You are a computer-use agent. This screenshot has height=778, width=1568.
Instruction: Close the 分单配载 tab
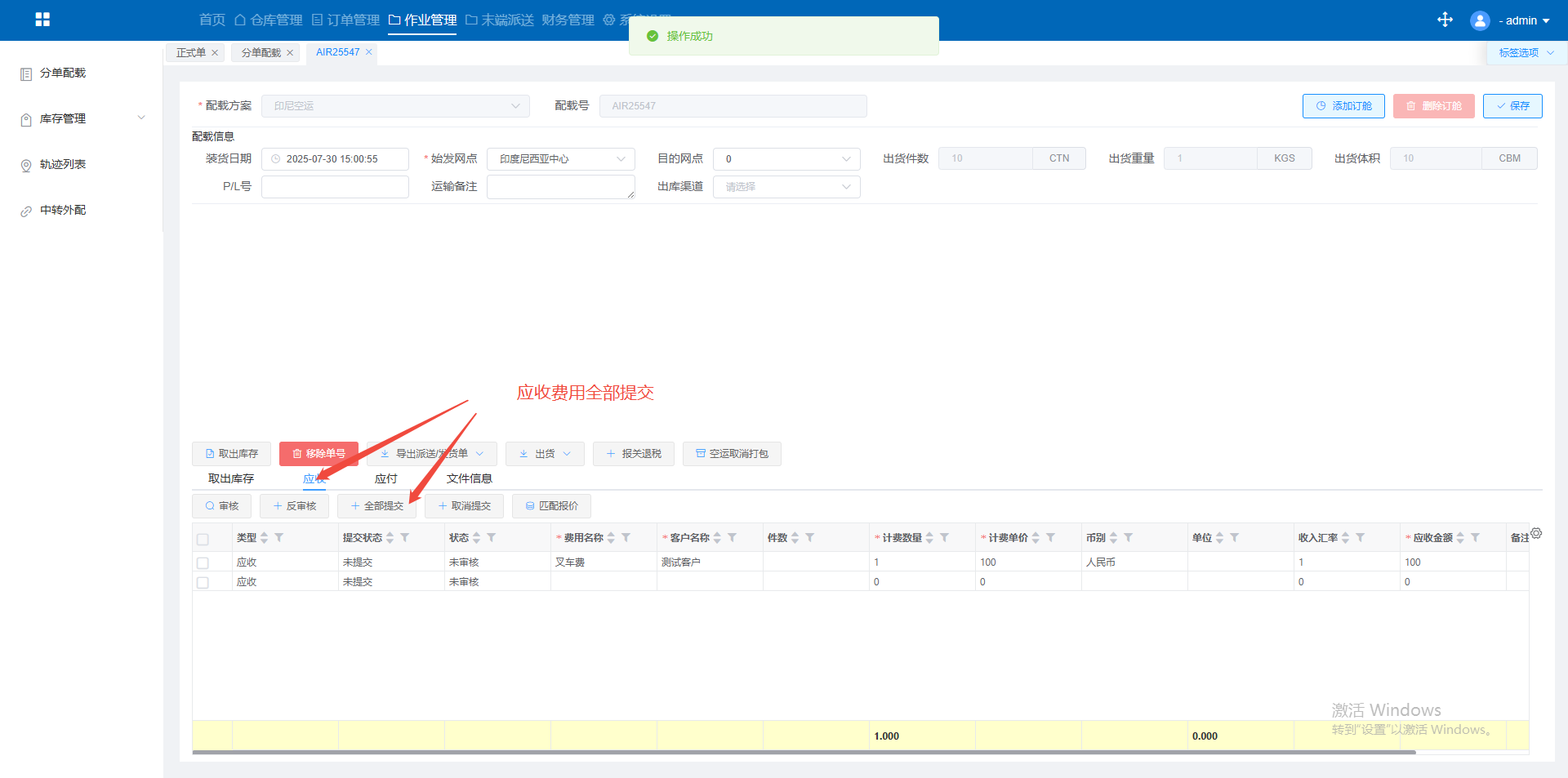(x=290, y=52)
